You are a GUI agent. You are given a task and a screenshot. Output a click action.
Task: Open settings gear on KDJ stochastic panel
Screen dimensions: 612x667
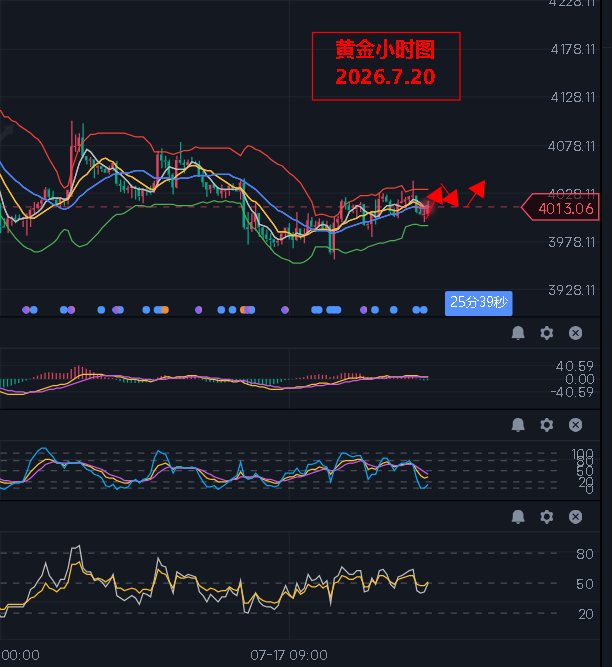pos(547,425)
